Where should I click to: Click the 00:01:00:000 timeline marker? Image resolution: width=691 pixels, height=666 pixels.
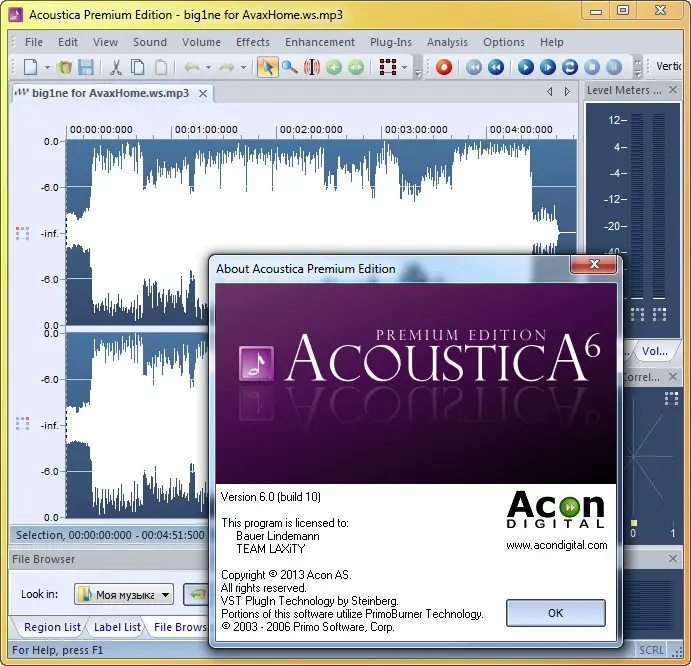coord(206,130)
